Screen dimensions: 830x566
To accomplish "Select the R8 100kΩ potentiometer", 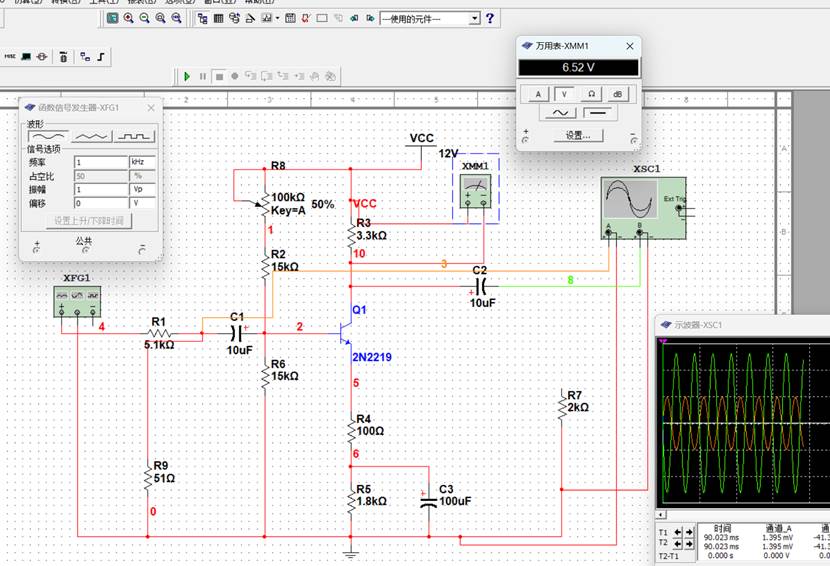I will [265, 204].
